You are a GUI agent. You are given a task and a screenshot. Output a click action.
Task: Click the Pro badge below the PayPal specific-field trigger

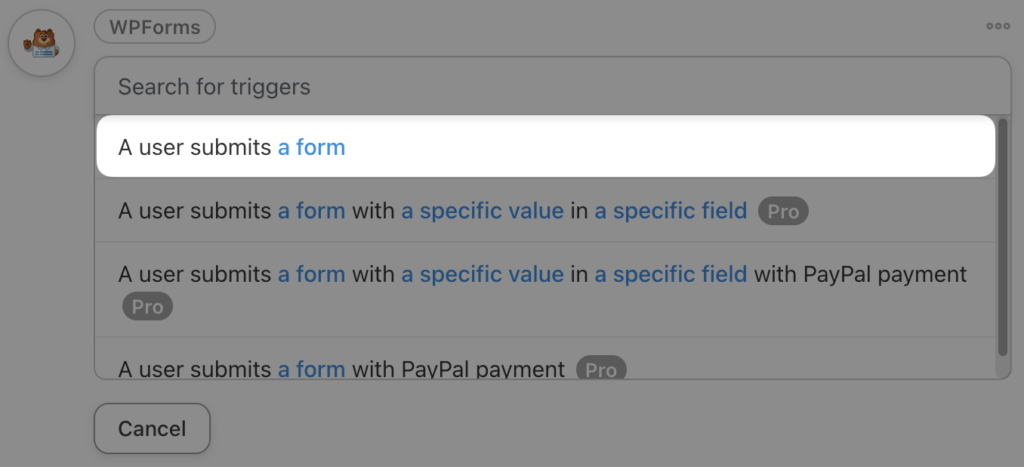click(148, 307)
